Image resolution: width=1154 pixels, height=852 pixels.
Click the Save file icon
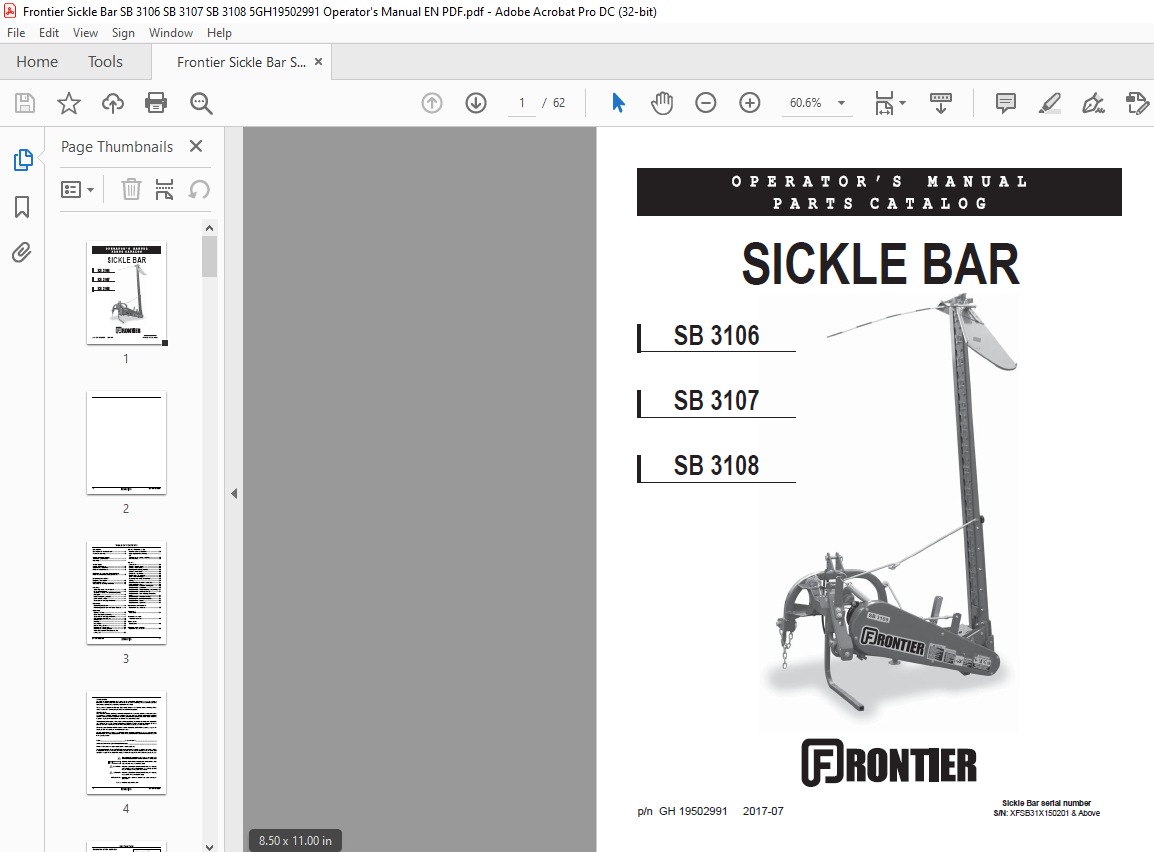(25, 103)
